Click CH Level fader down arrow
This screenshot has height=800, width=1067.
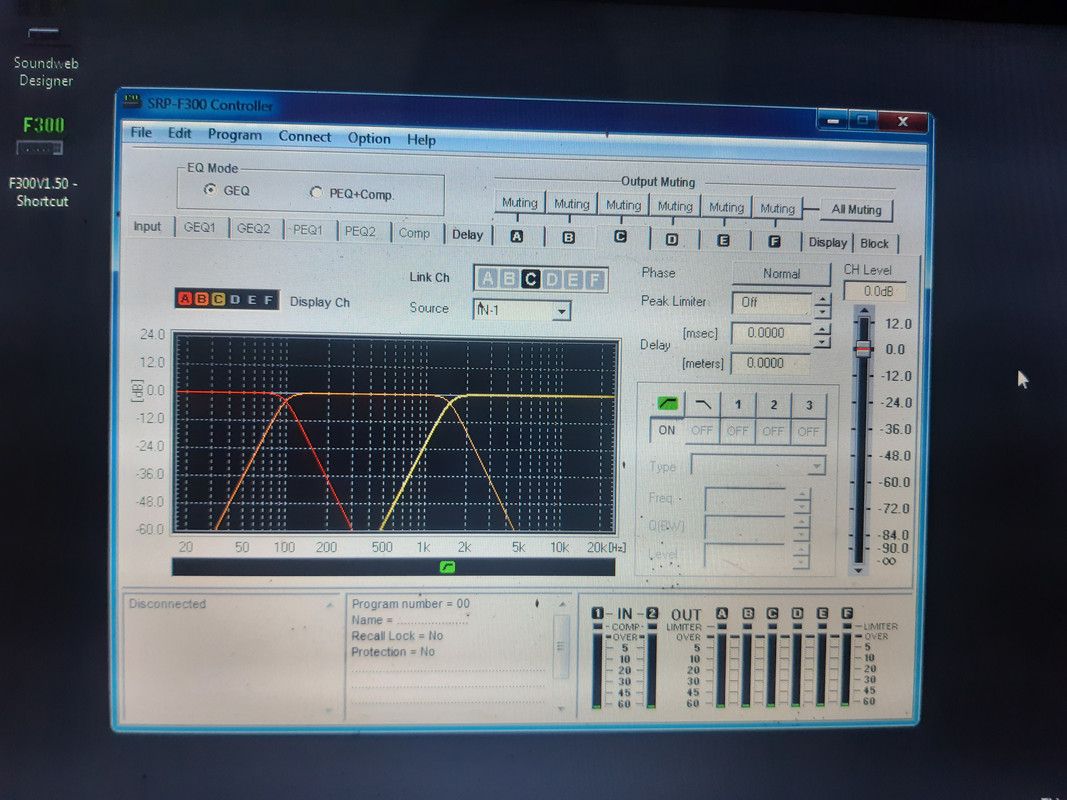(859, 570)
